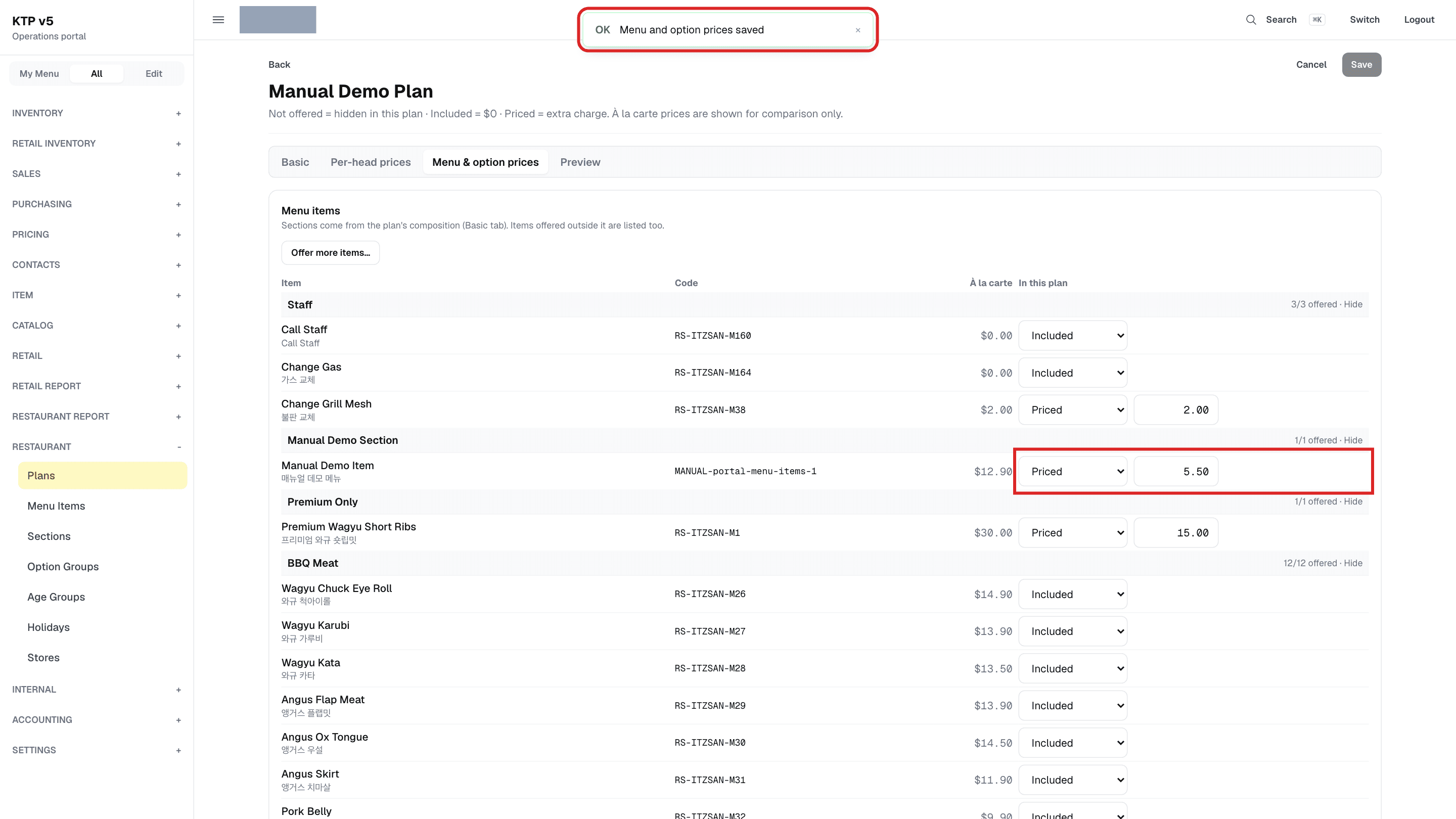Edit Premium Wagyu Short Ribs price field
Screen dimensions: 1456x819
(x=1175, y=533)
